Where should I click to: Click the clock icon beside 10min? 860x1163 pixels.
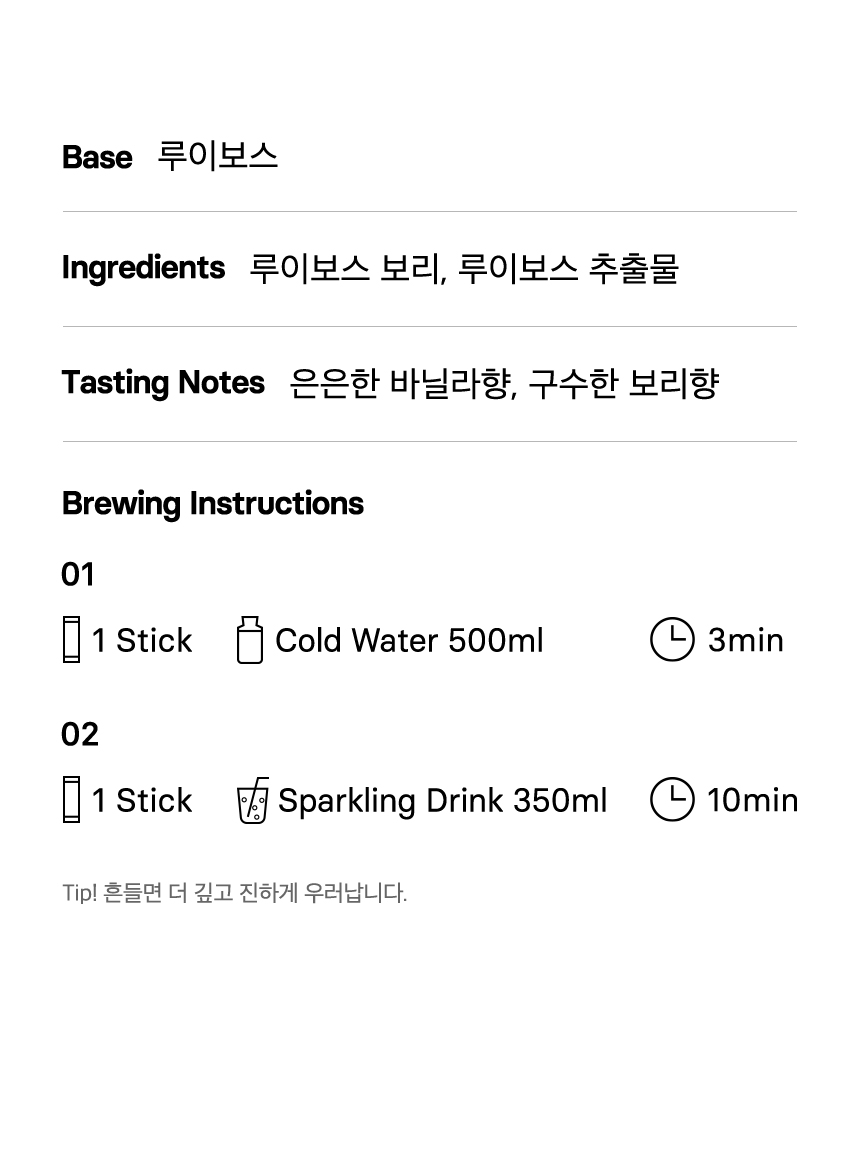tap(672, 800)
